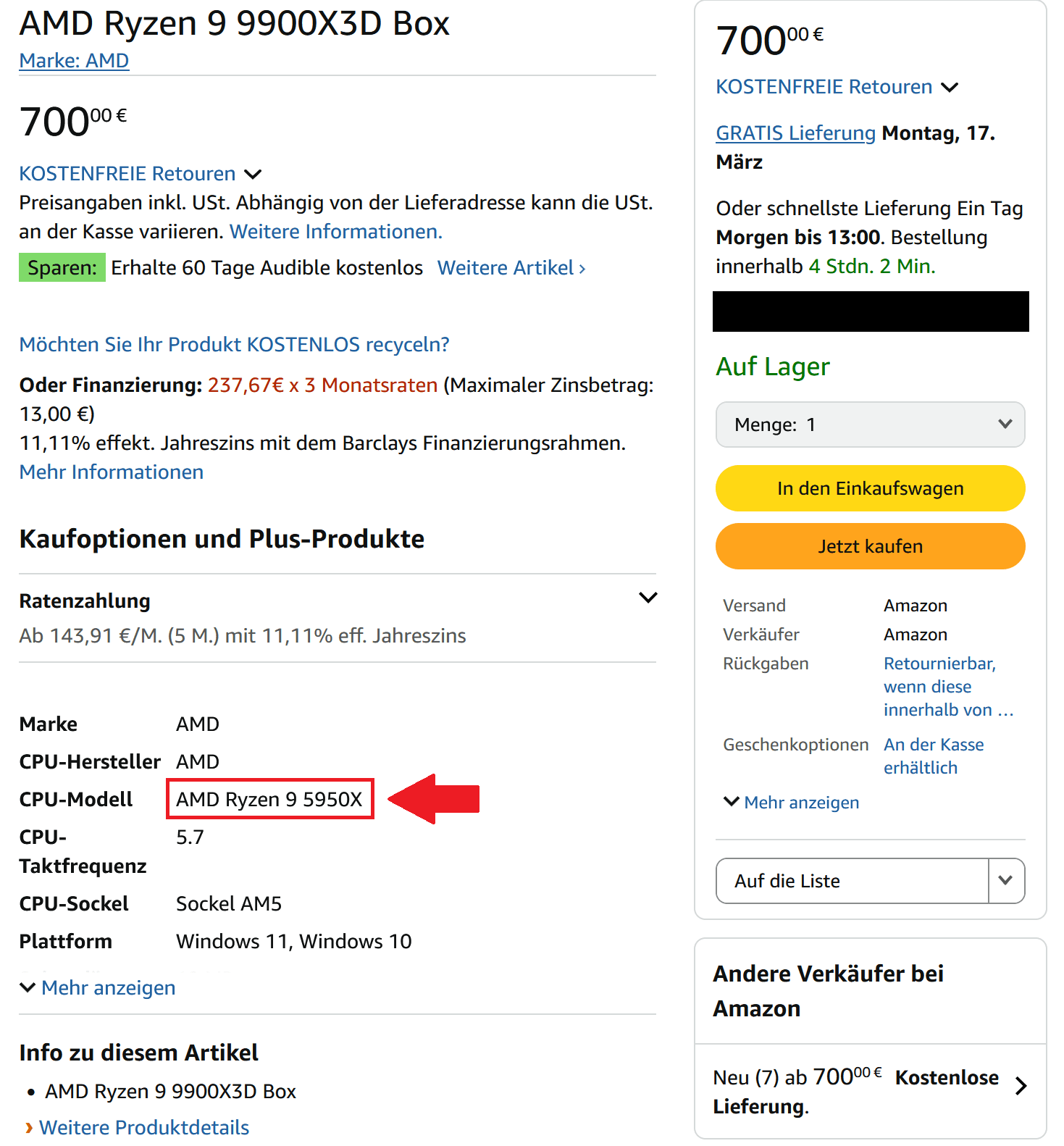Open Mehr Informationen financing link
The image size is (1064, 1146).
tap(112, 472)
